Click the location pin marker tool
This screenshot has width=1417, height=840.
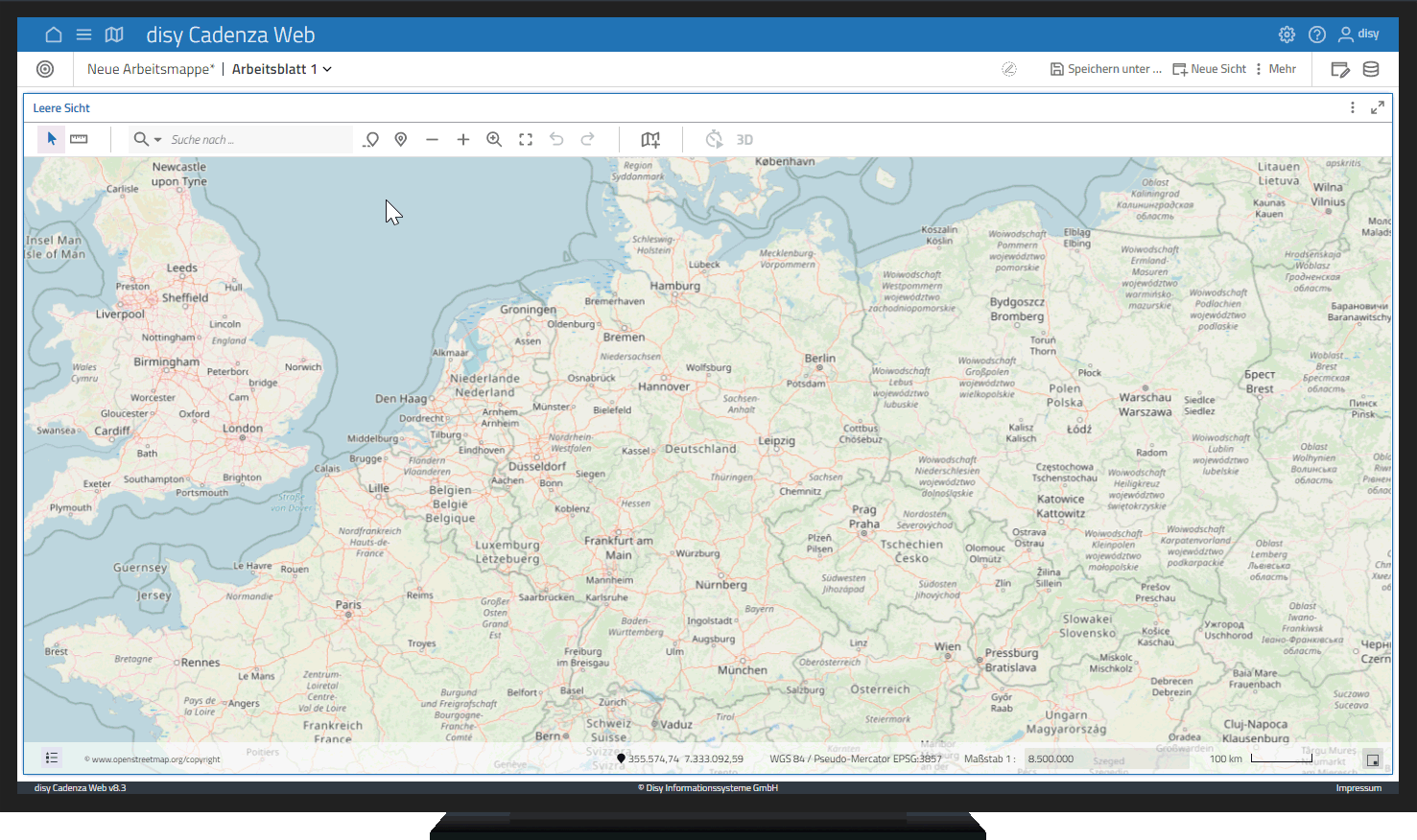tap(401, 140)
